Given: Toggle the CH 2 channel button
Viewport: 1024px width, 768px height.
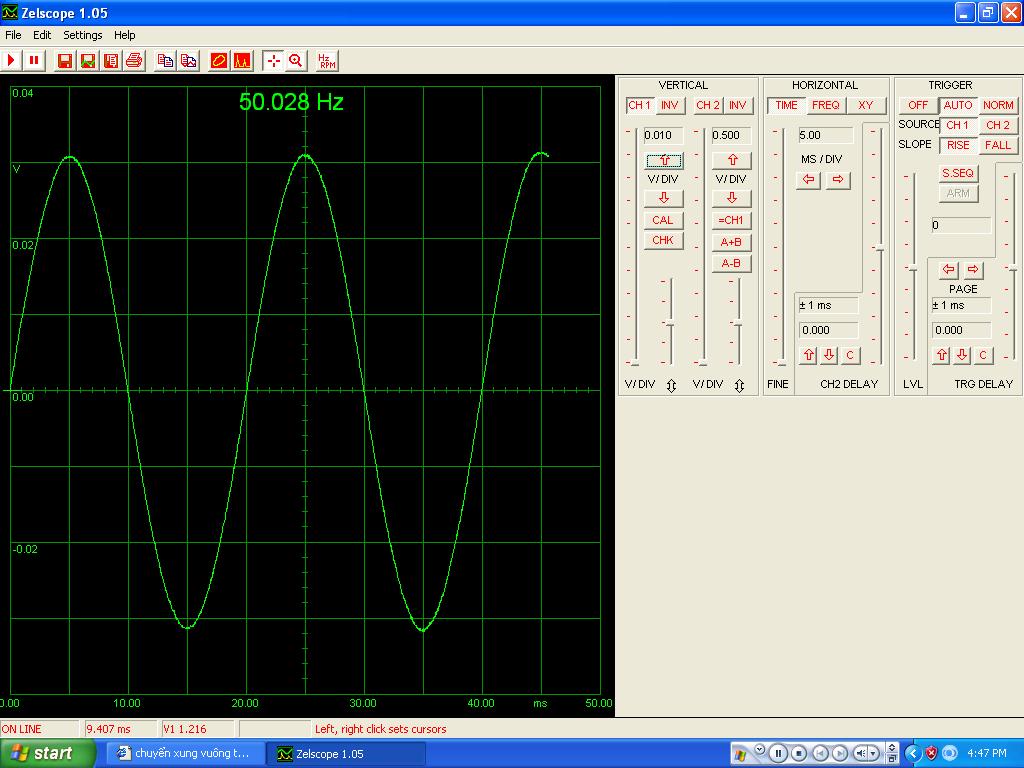Looking at the screenshot, I should tap(708, 105).
